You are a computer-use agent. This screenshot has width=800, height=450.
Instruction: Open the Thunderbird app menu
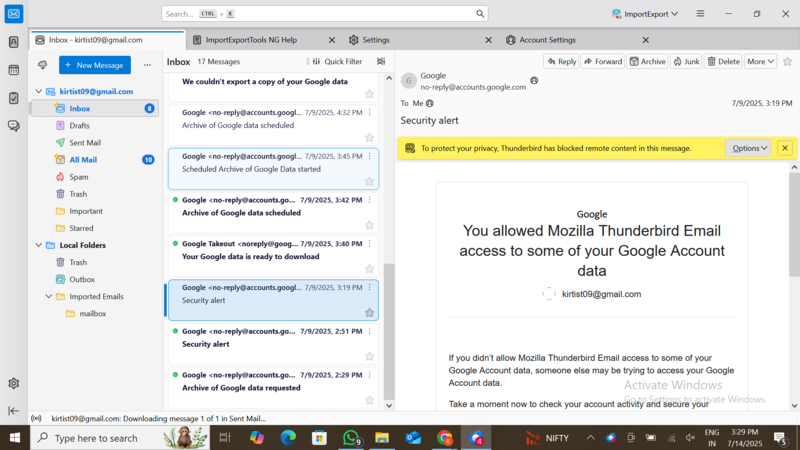(x=700, y=14)
